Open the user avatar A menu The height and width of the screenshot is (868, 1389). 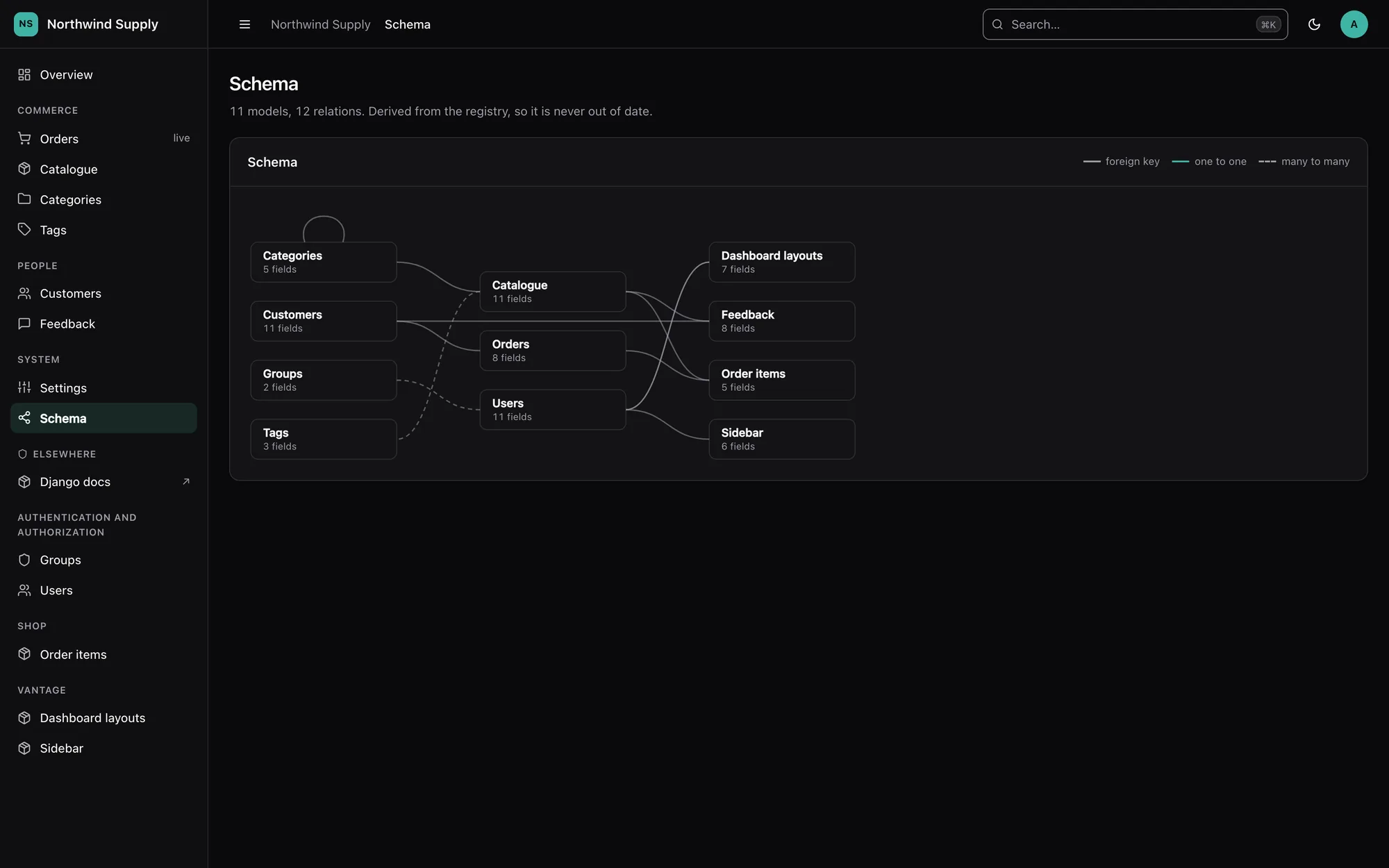1354,24
